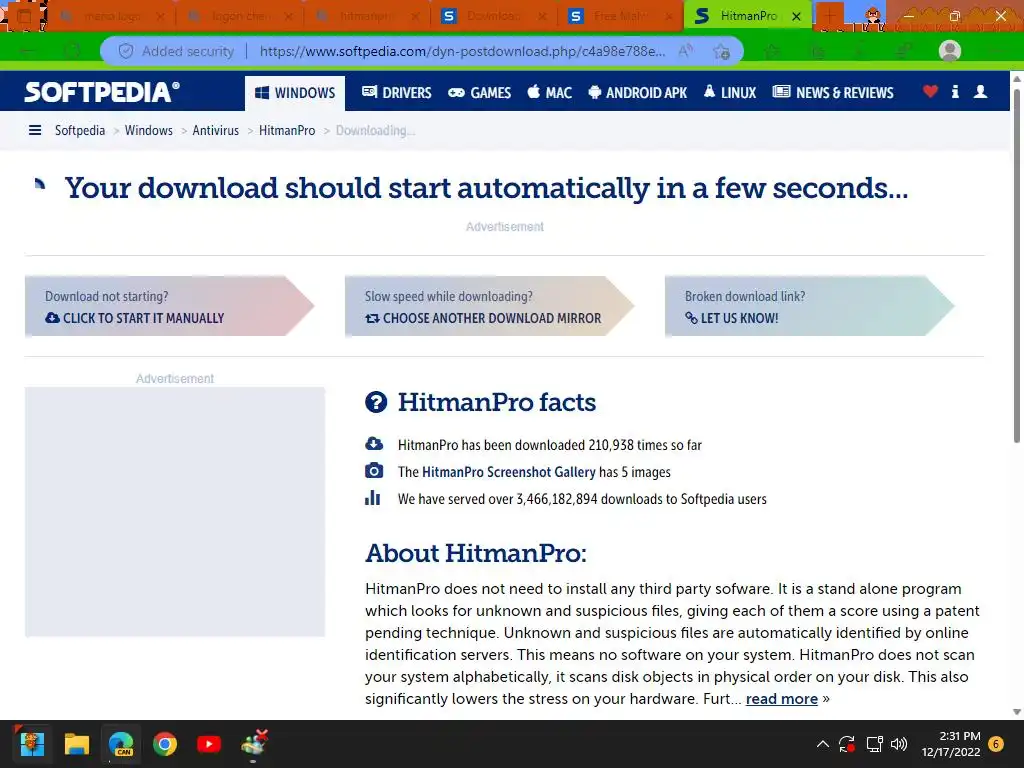Close the Free Malw... tab
The width and height of the screenshot is (1024, 768).
[x=669, y=16]
